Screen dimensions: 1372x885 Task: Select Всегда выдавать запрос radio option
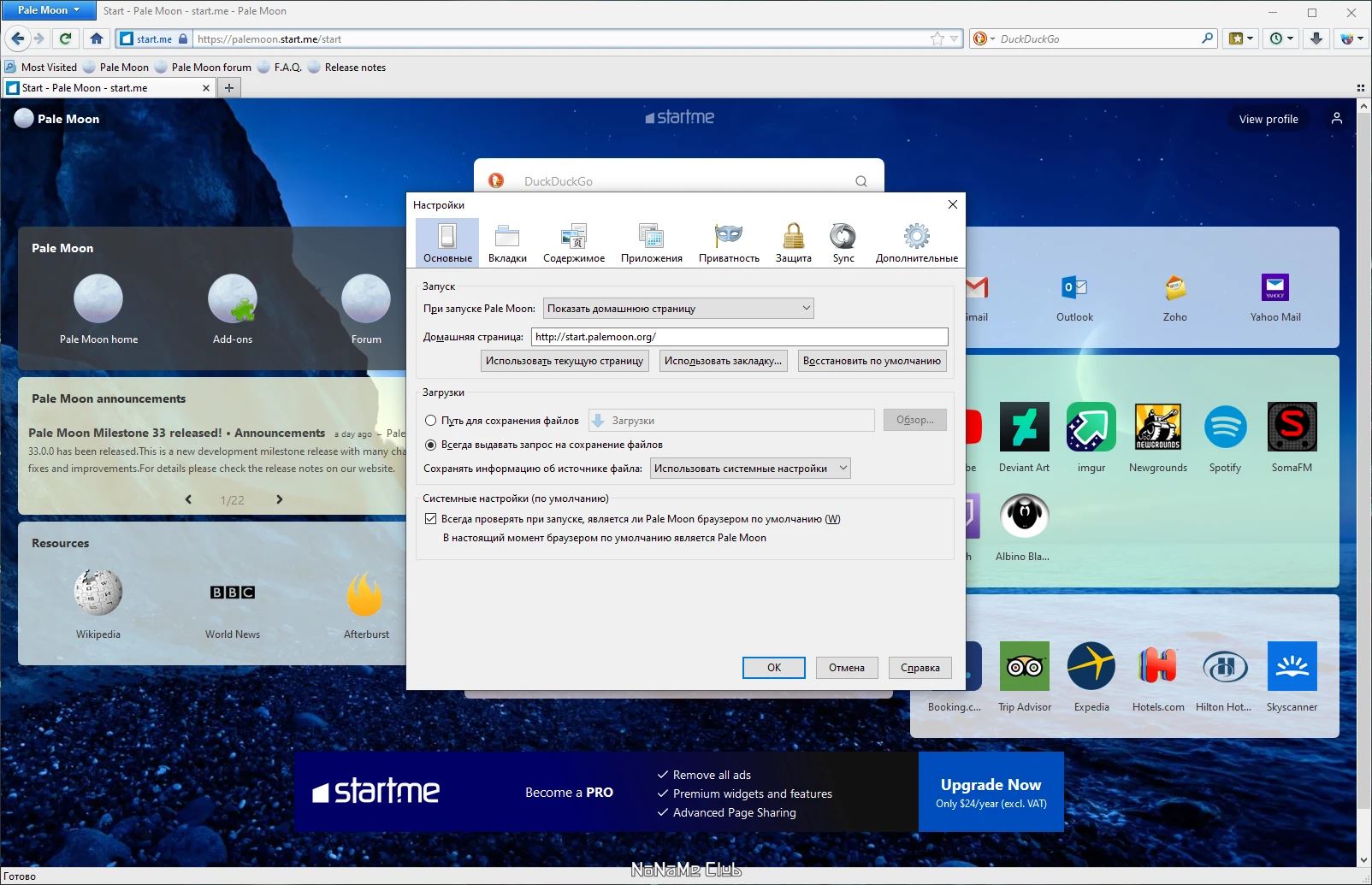pyautogui.click(x=431, y=445)
